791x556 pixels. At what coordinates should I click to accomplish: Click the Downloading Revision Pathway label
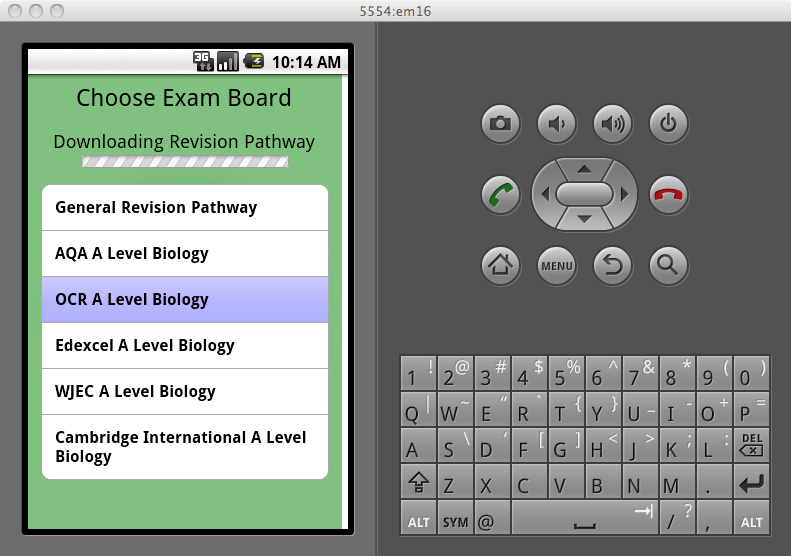click(184, 142)
